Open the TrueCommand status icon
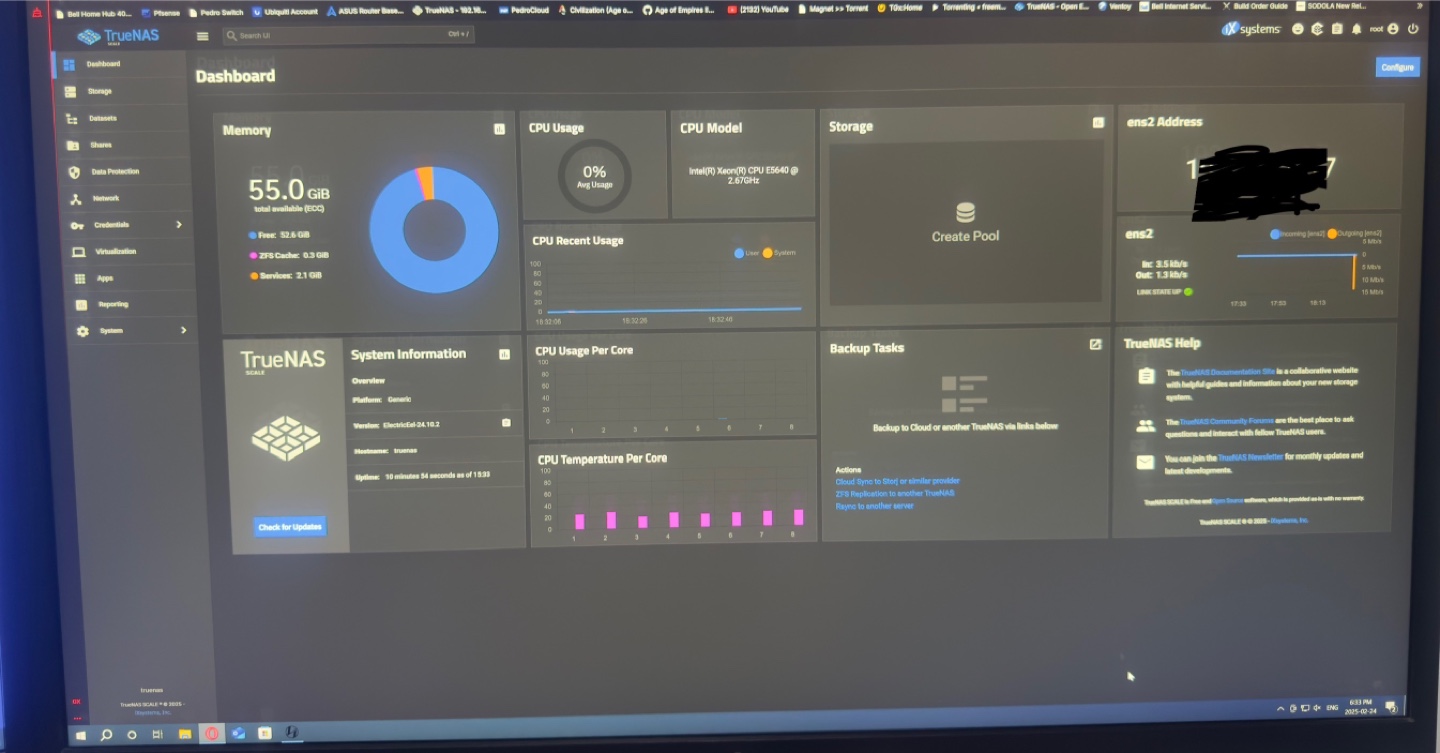 (x=1317, y=29)
